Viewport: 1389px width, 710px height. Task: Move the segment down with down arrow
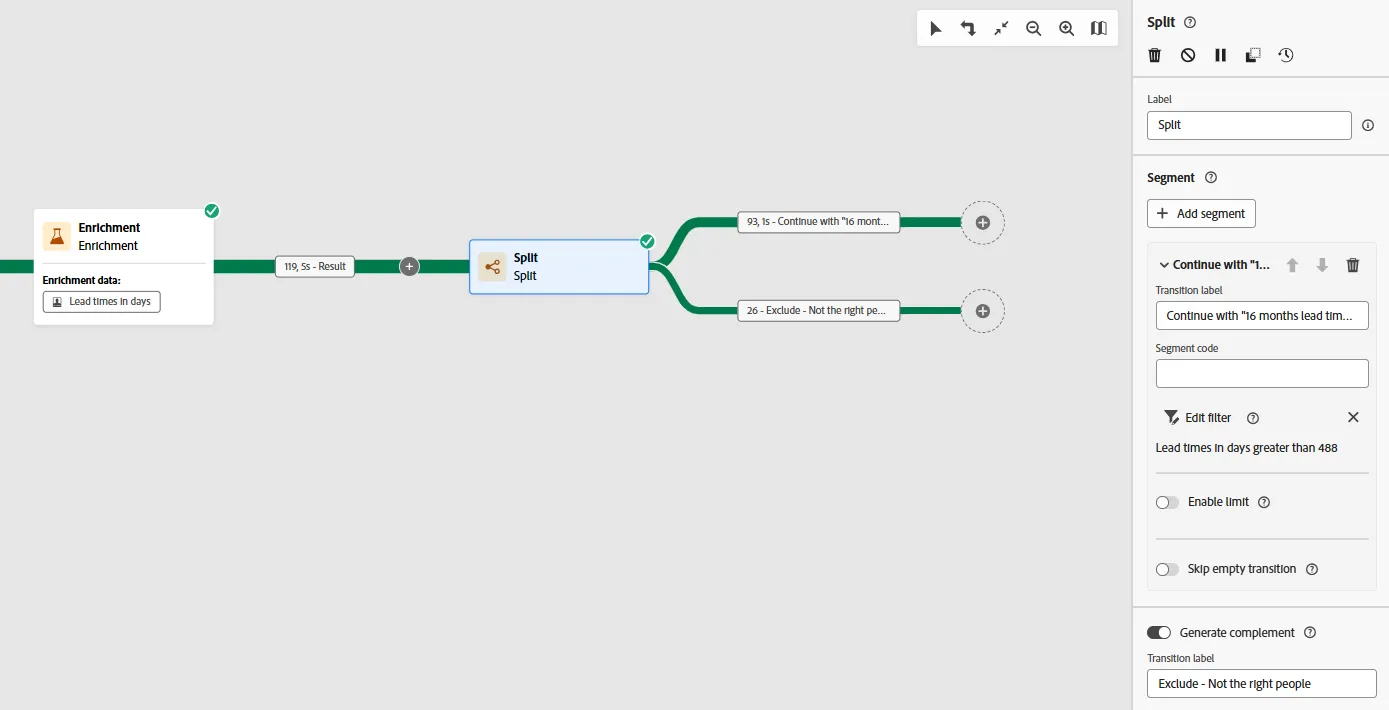tap(1322, 265)
